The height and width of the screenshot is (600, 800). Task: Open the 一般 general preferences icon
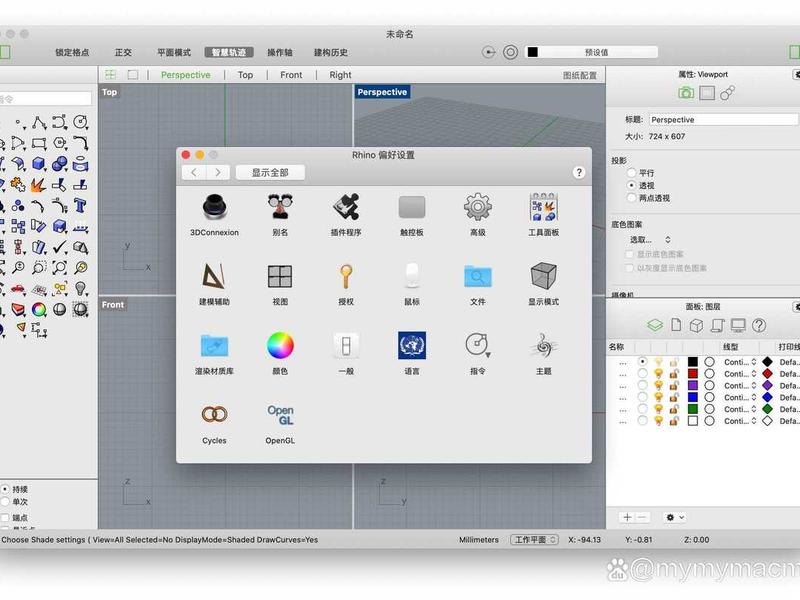point(346,345)
